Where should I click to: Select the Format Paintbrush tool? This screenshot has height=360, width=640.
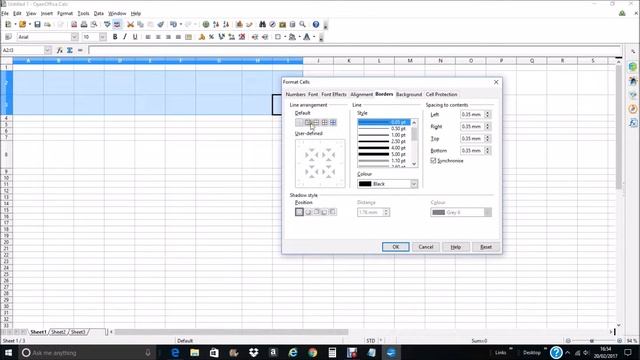161,24
